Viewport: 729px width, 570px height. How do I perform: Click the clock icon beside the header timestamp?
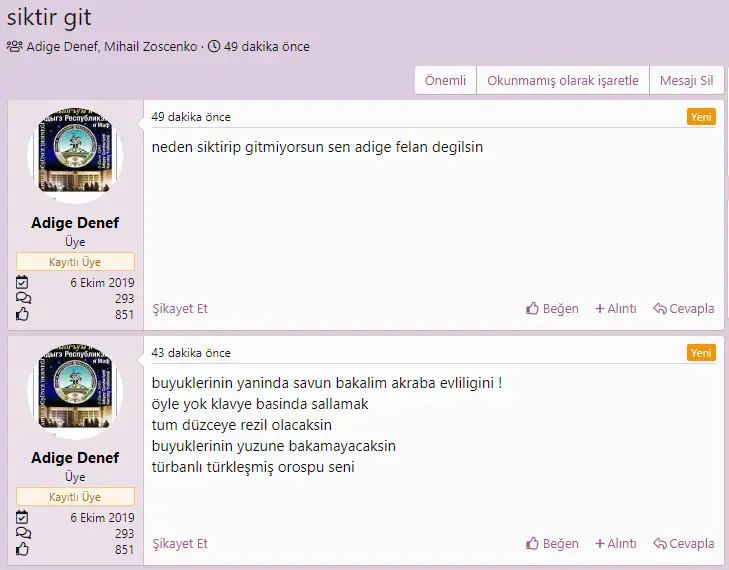click(214, 47)
